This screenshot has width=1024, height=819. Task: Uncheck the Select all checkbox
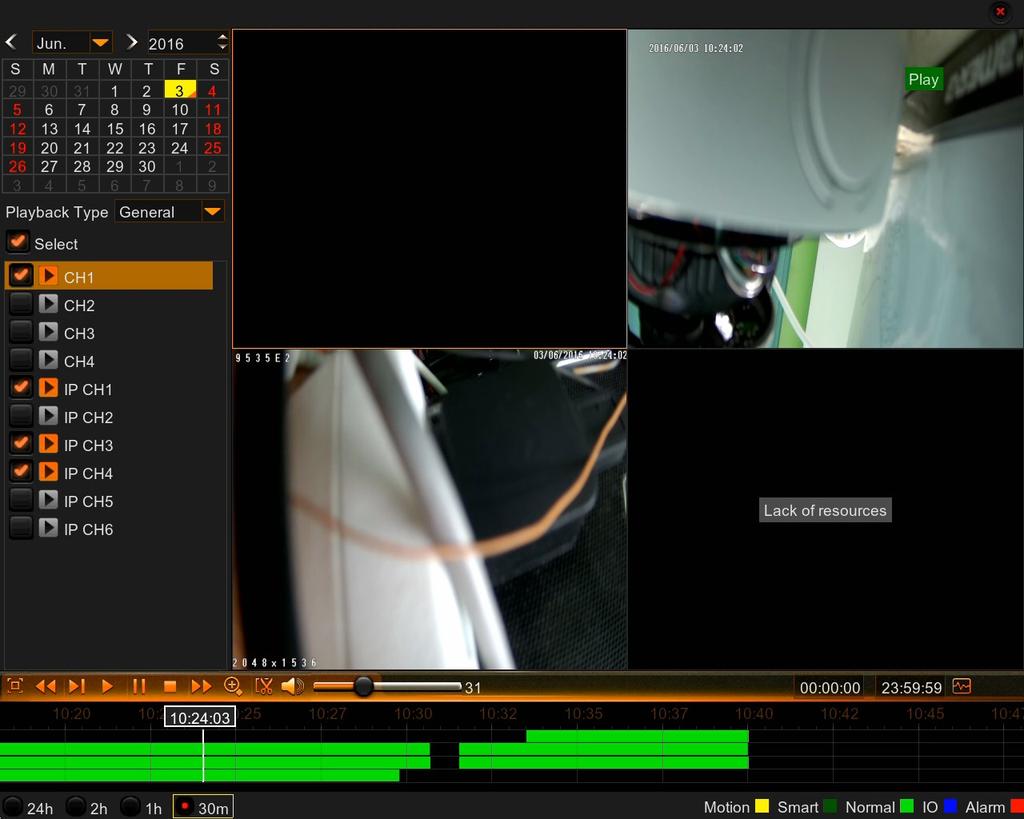coord(18,242)
